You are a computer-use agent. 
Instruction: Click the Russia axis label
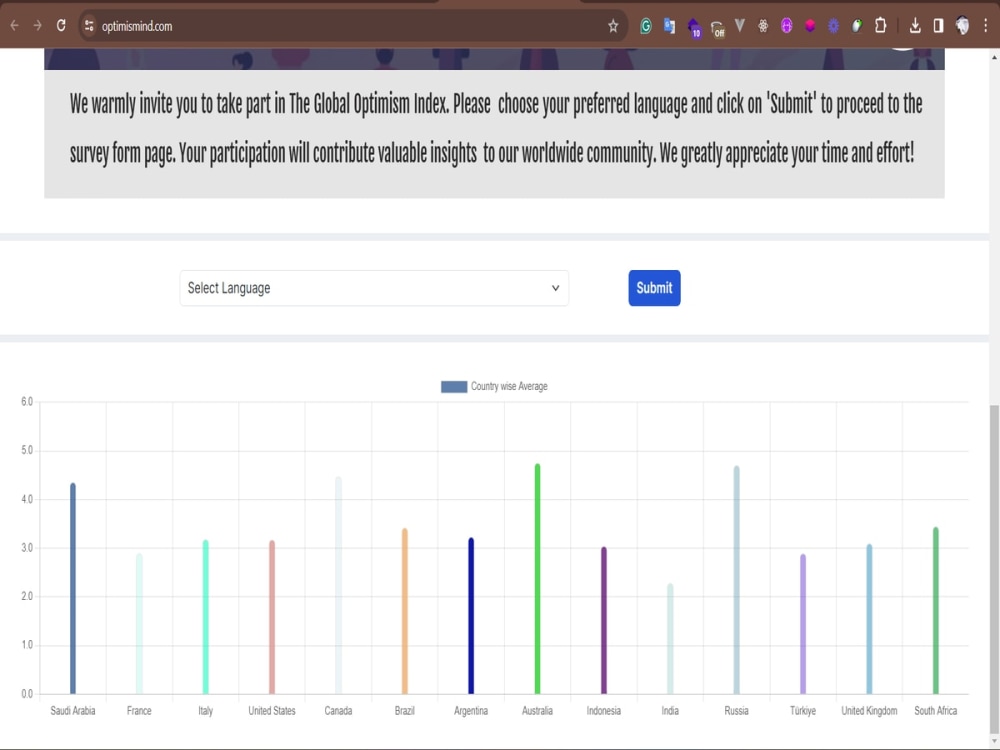pos(736,710)
